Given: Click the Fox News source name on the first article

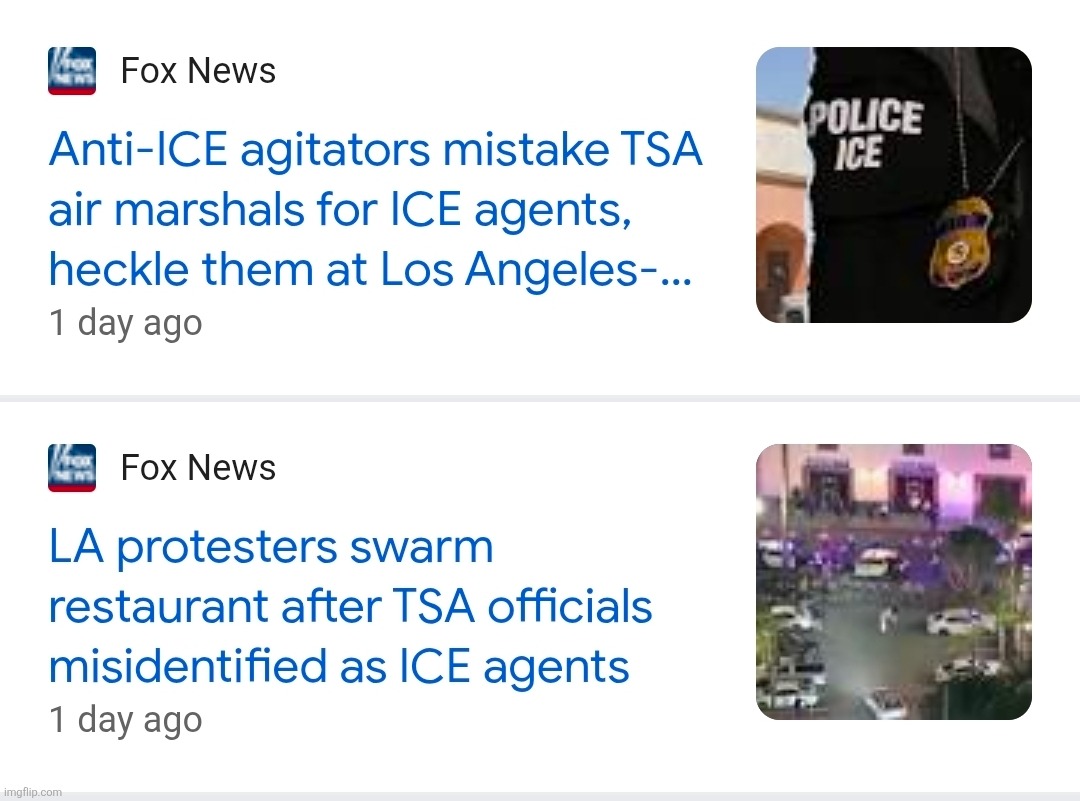Looking at the screenshot, I should click(198, 71).
